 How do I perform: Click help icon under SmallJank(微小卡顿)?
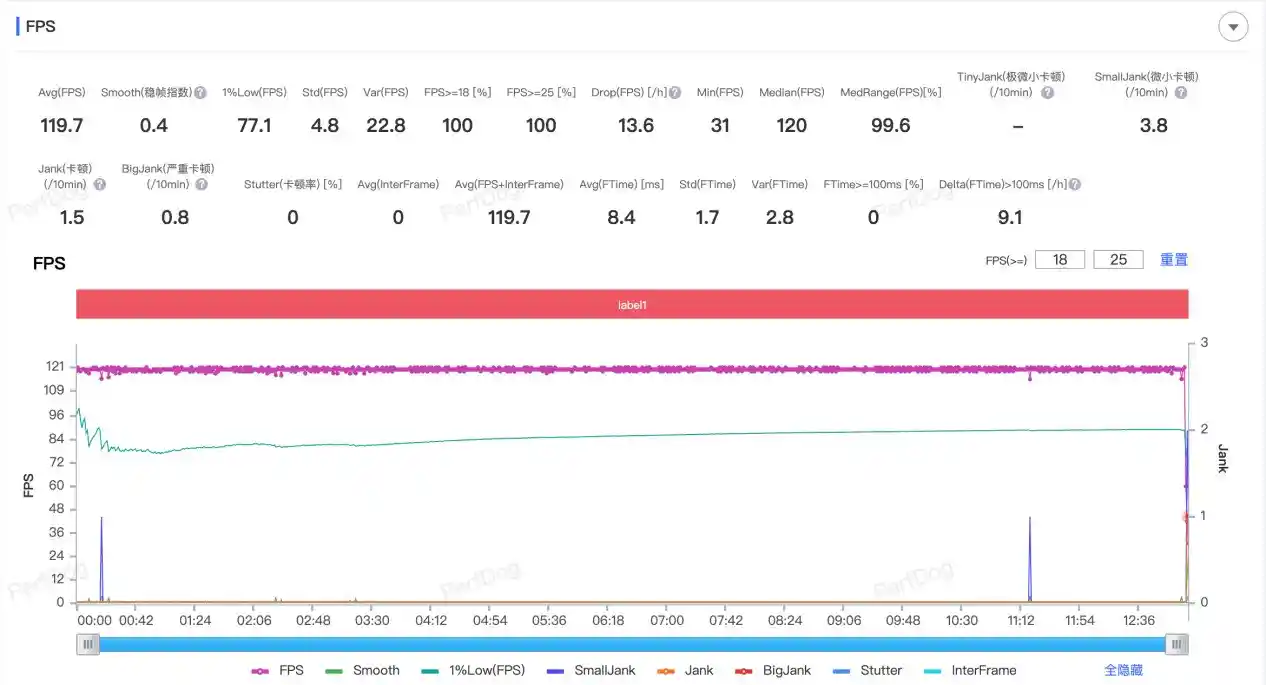tap(1181, 93)
